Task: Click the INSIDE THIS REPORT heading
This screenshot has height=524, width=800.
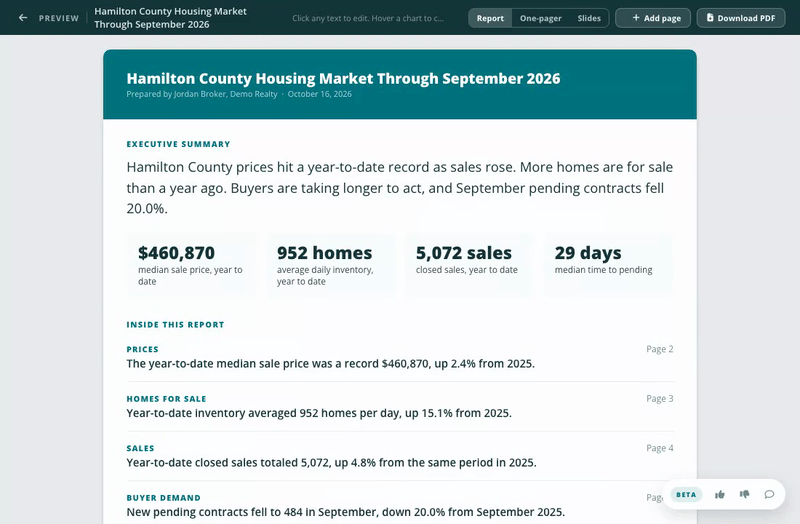Action: click(x=176, y=325)
